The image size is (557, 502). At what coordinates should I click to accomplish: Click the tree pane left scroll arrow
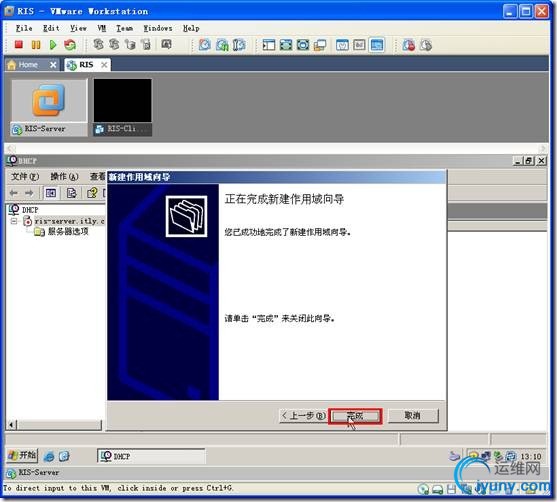pos(11,425)
